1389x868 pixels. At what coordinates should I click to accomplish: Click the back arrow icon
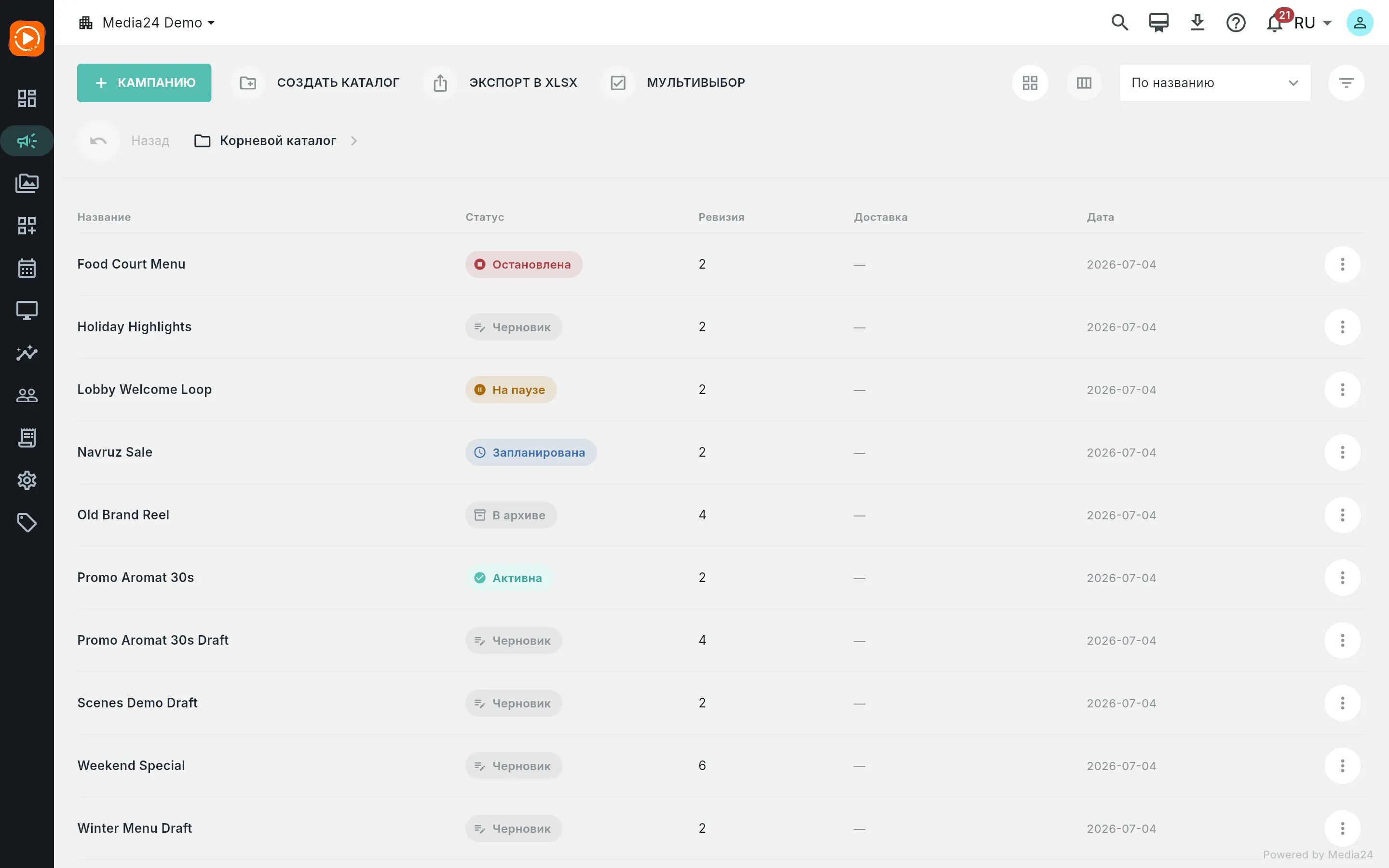tap(98, 141)
